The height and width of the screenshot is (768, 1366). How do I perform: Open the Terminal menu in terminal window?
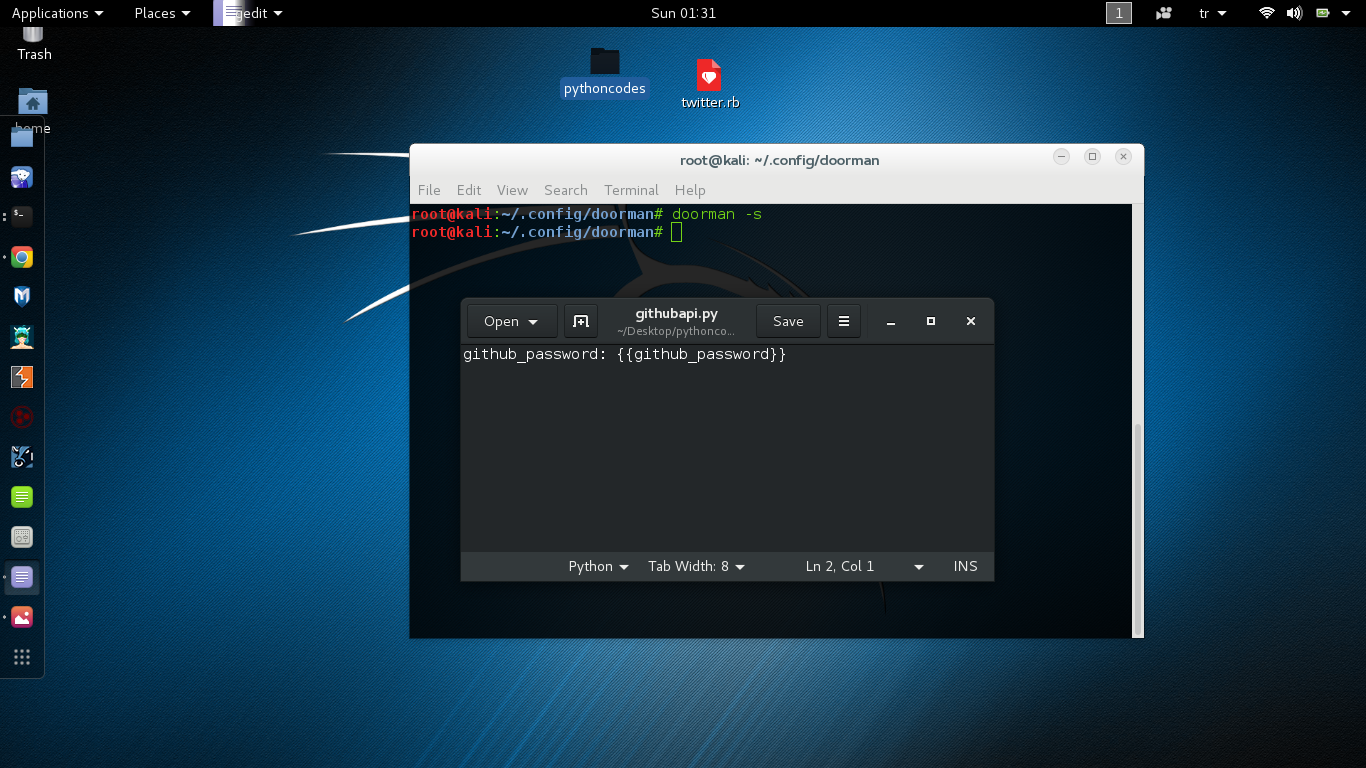631,190
